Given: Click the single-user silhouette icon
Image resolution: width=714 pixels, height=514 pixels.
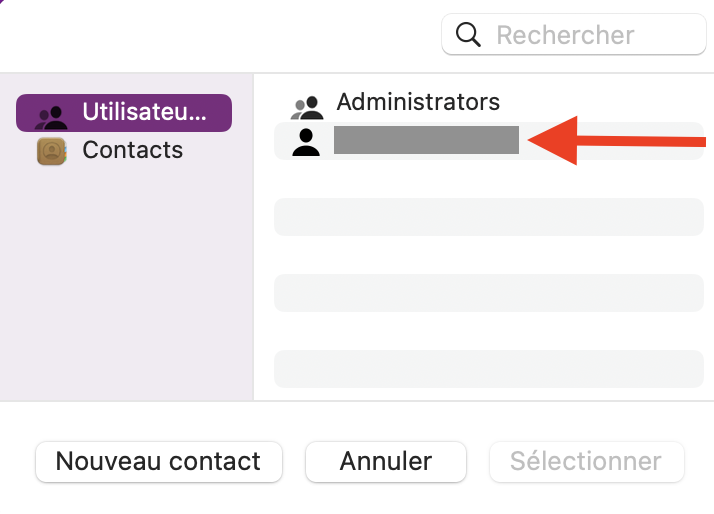Looking at the screenshot, I should [x=306, y=141].
